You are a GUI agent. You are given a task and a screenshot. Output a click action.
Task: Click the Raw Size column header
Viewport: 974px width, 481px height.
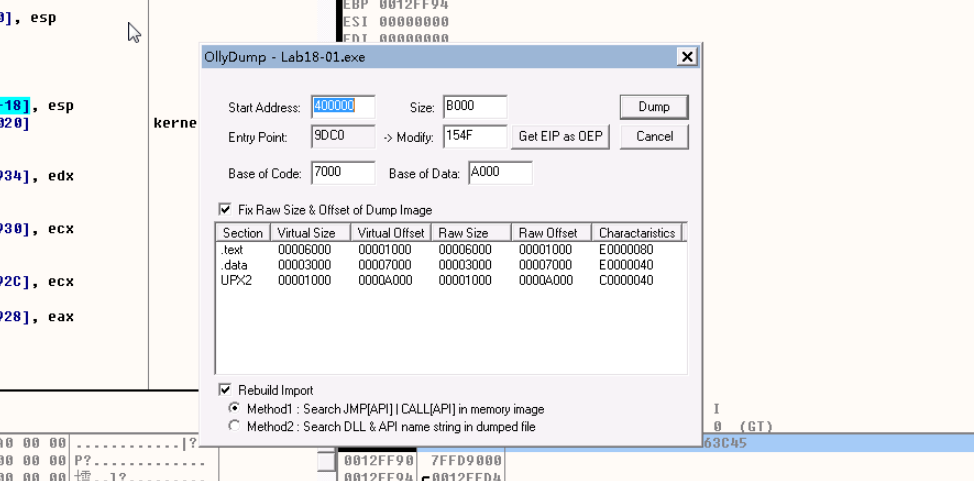tap(471, 233)
